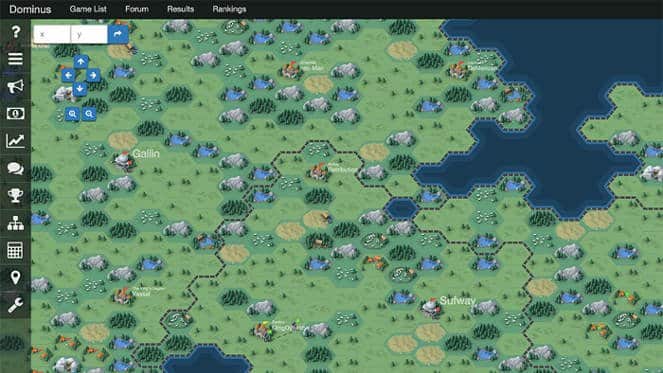The image size is (663, 373).
Task: Open the Forum menu item
Action: coord(137,9)
